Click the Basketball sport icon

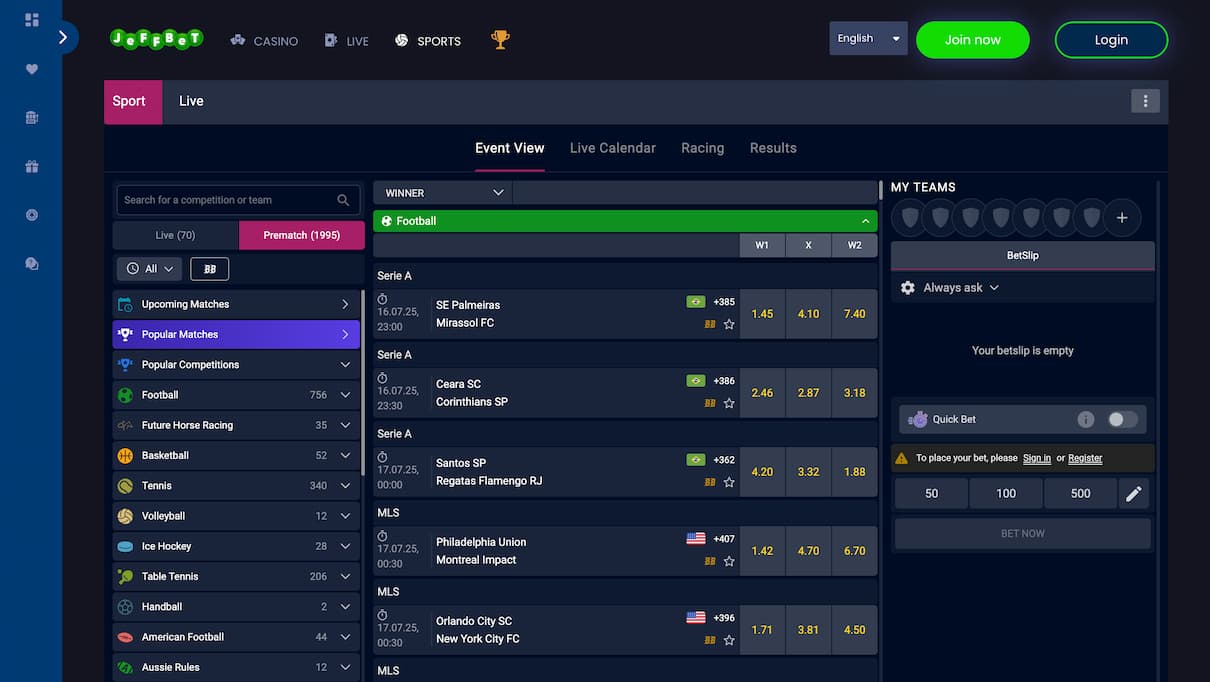(x=125, y=455)
